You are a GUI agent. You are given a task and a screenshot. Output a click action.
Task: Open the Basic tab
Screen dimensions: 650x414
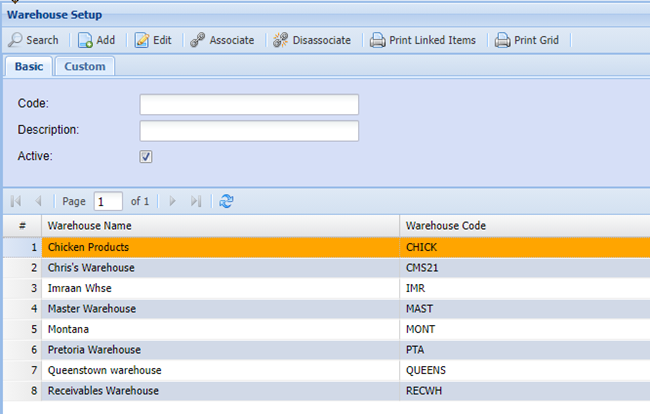coord(28,66)
